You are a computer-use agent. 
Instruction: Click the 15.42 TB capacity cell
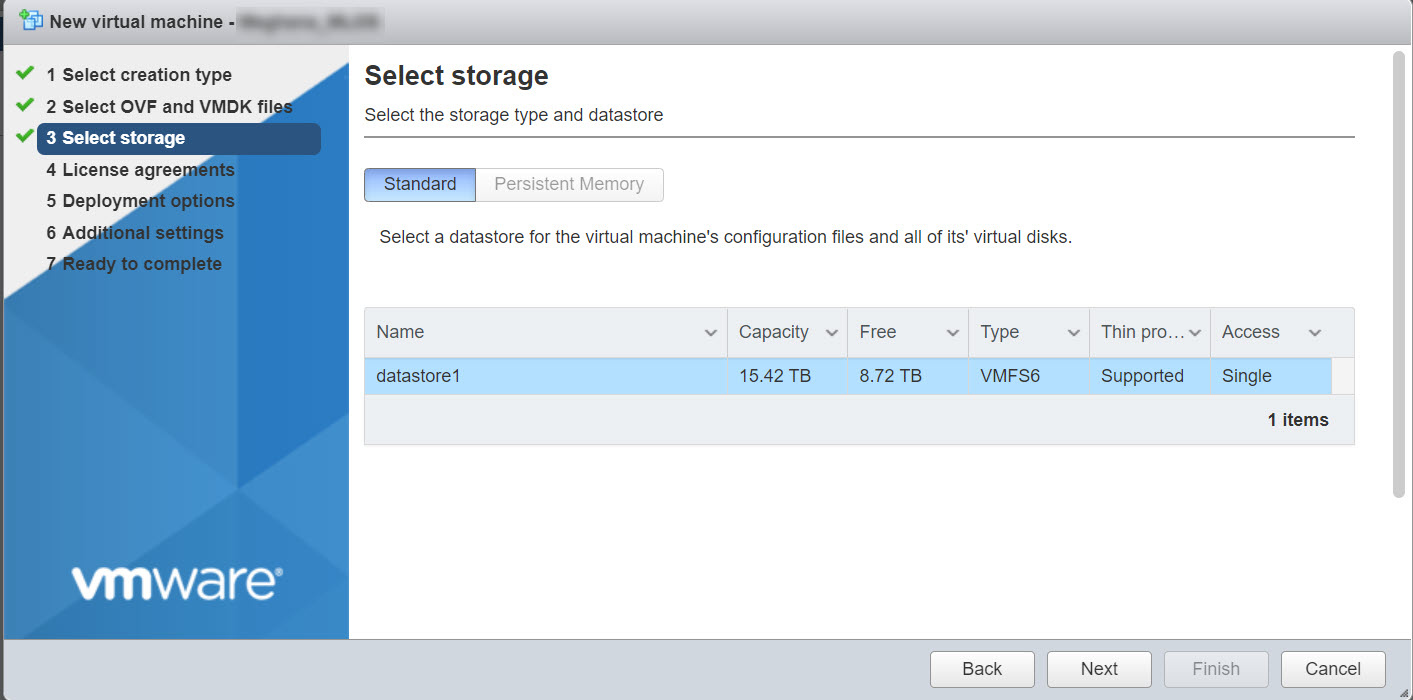click(775, 376)
